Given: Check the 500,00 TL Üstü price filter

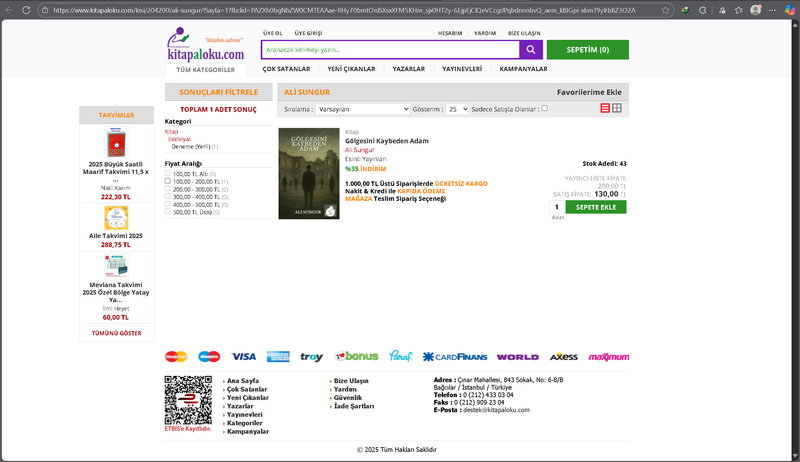Looking at the screenshot, I should pyautogui.click(x=168, y=211).
